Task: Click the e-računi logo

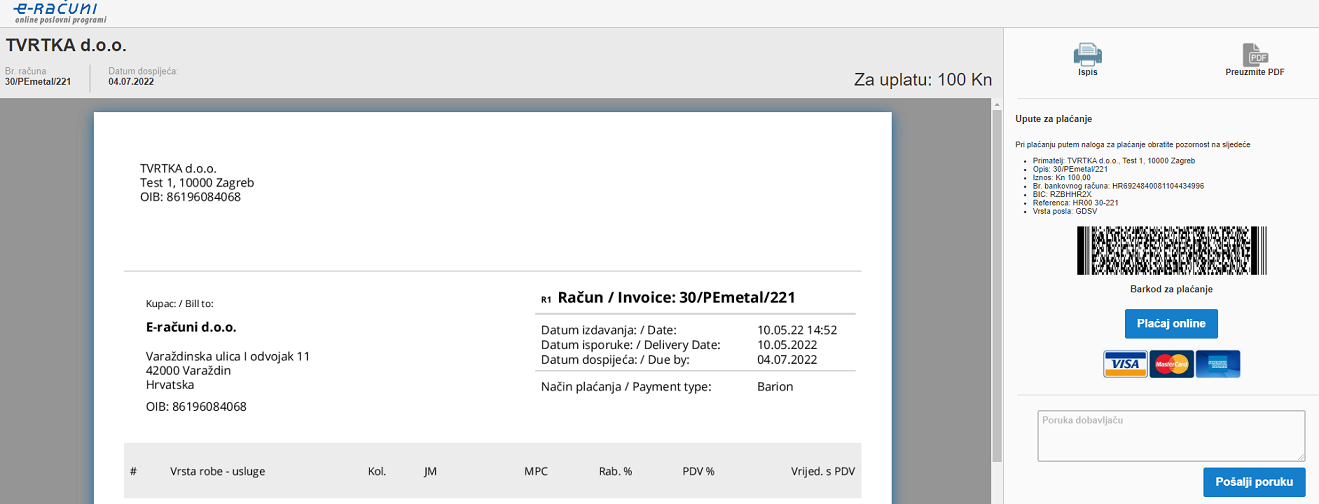Action: point(59,13)
